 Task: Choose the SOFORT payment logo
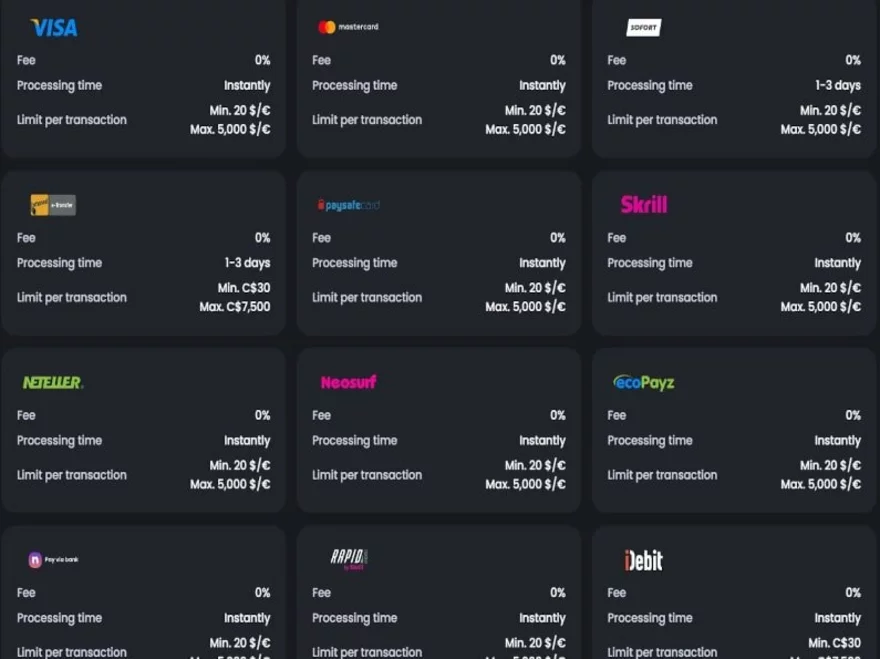click(643, 27)
